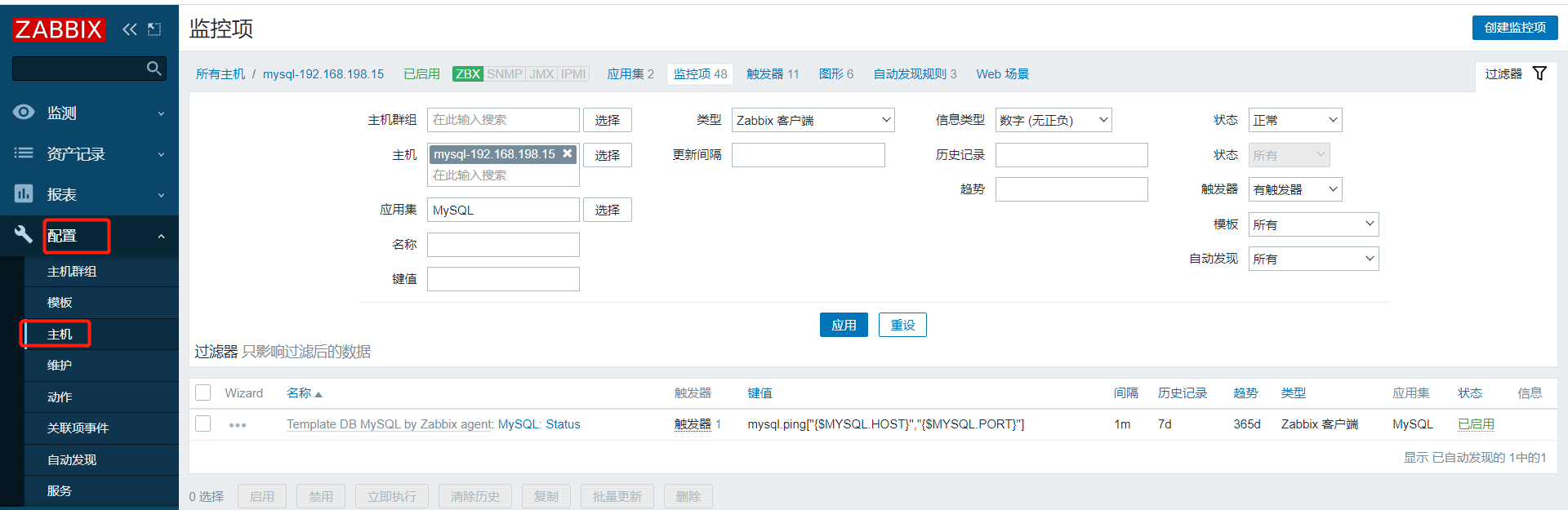Open 自动发现 in the sidebar

pyautogui.click(x=101, y=460)
